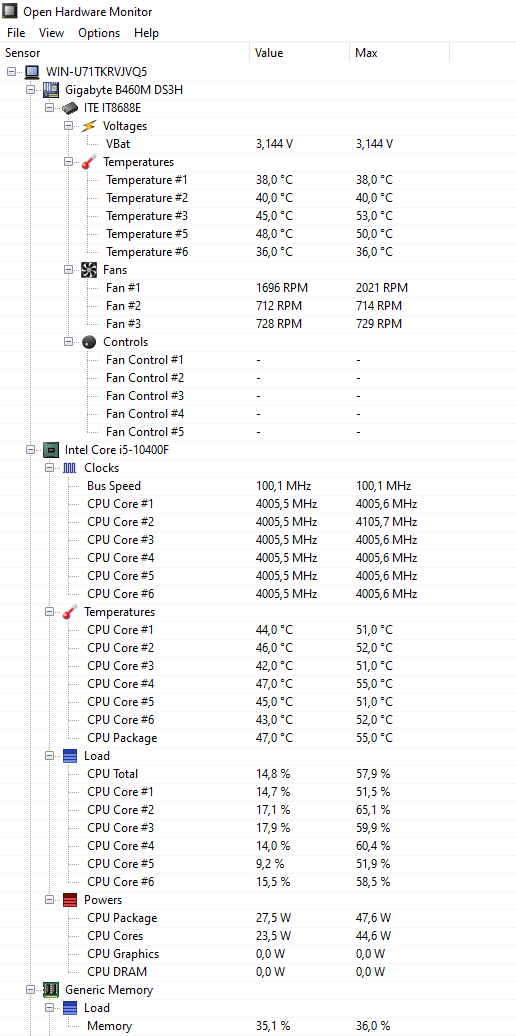Click the waveform Clocks icon

[70, 468]
